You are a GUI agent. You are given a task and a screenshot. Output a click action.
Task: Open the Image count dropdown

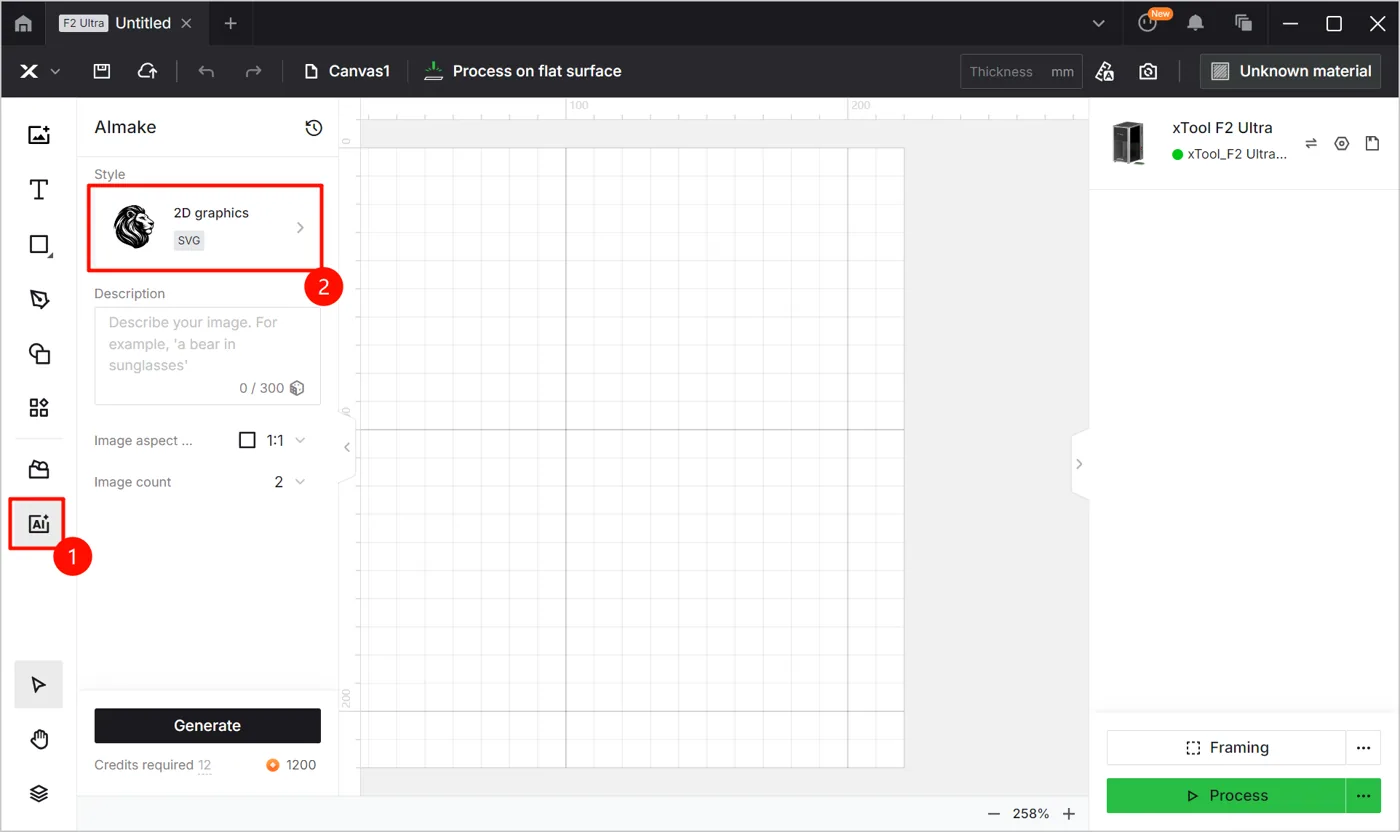tap(290, 482)
